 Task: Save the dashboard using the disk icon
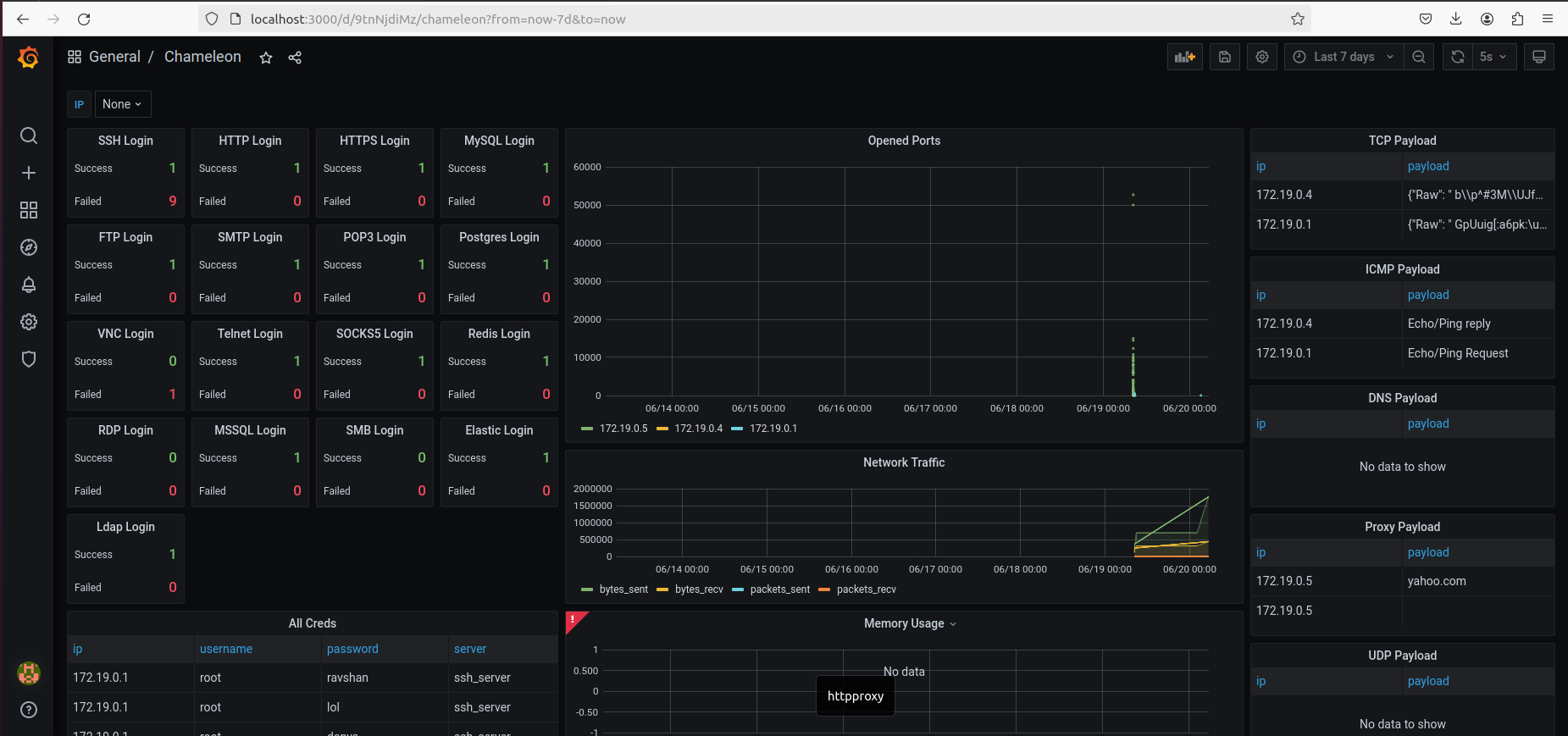coord(1224,57)
